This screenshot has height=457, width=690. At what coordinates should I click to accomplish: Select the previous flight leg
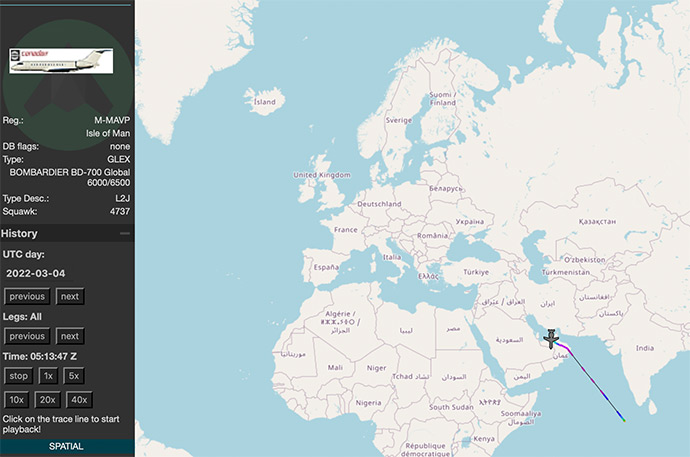click(27, 336)
